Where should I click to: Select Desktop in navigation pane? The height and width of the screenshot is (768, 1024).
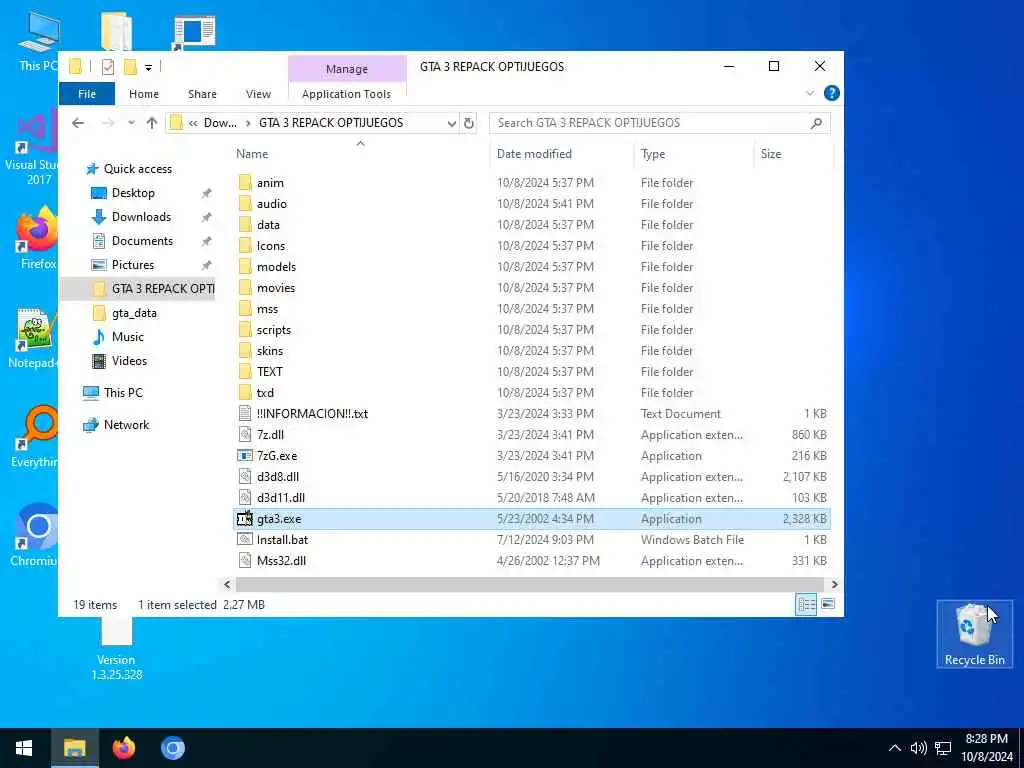pyautogui.click(x=133, y=193)
